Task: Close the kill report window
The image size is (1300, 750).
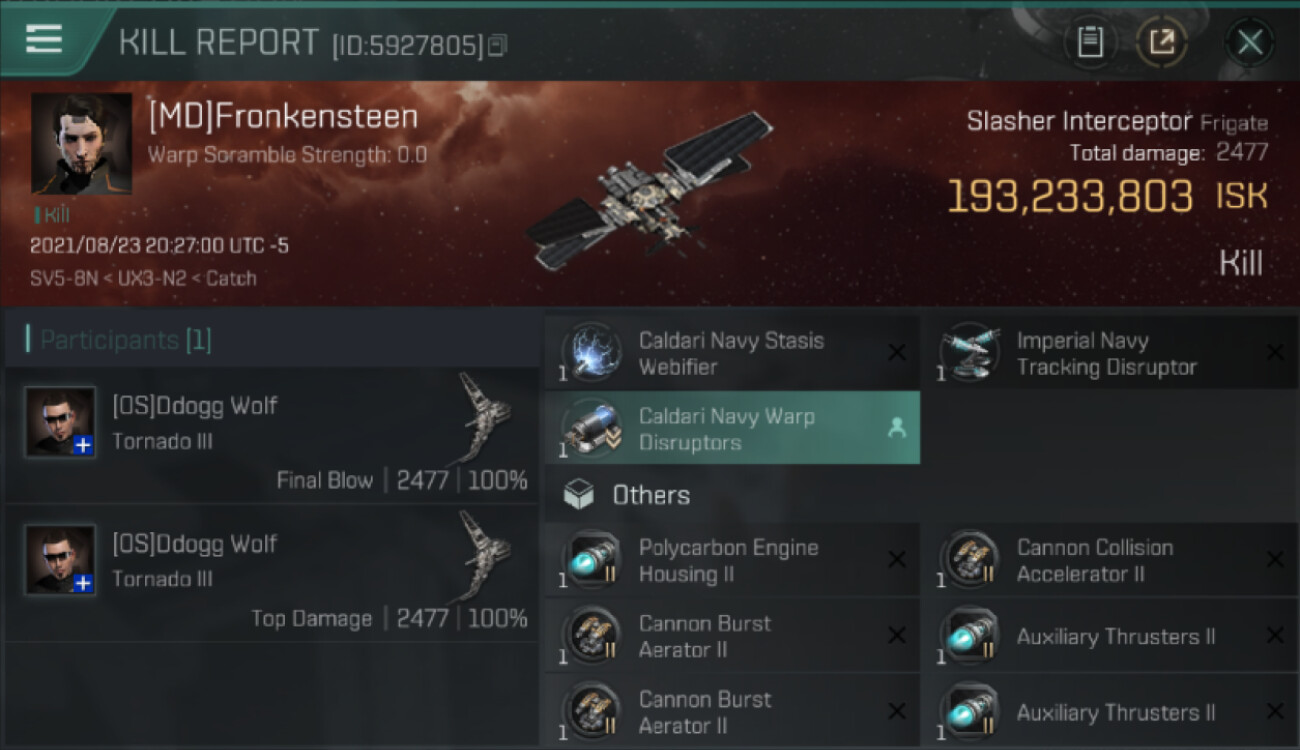Action: click(1250, 42)
